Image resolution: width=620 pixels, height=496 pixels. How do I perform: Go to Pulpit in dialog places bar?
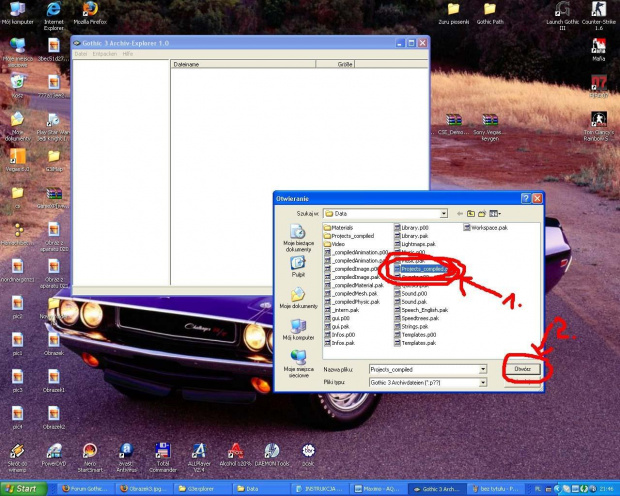(x=299, y=266)
